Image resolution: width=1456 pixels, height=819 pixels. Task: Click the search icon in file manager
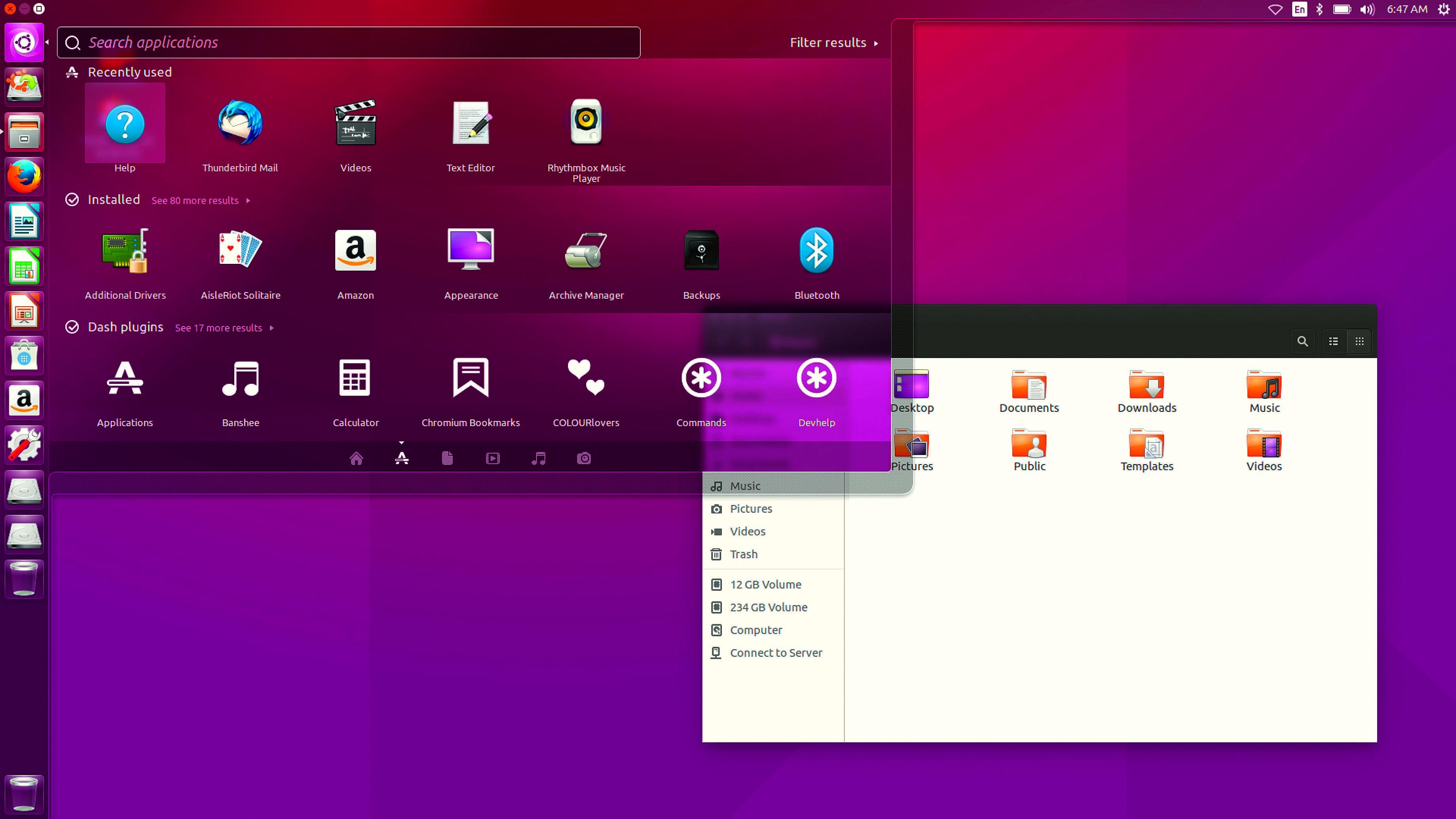click(1302, 341)
